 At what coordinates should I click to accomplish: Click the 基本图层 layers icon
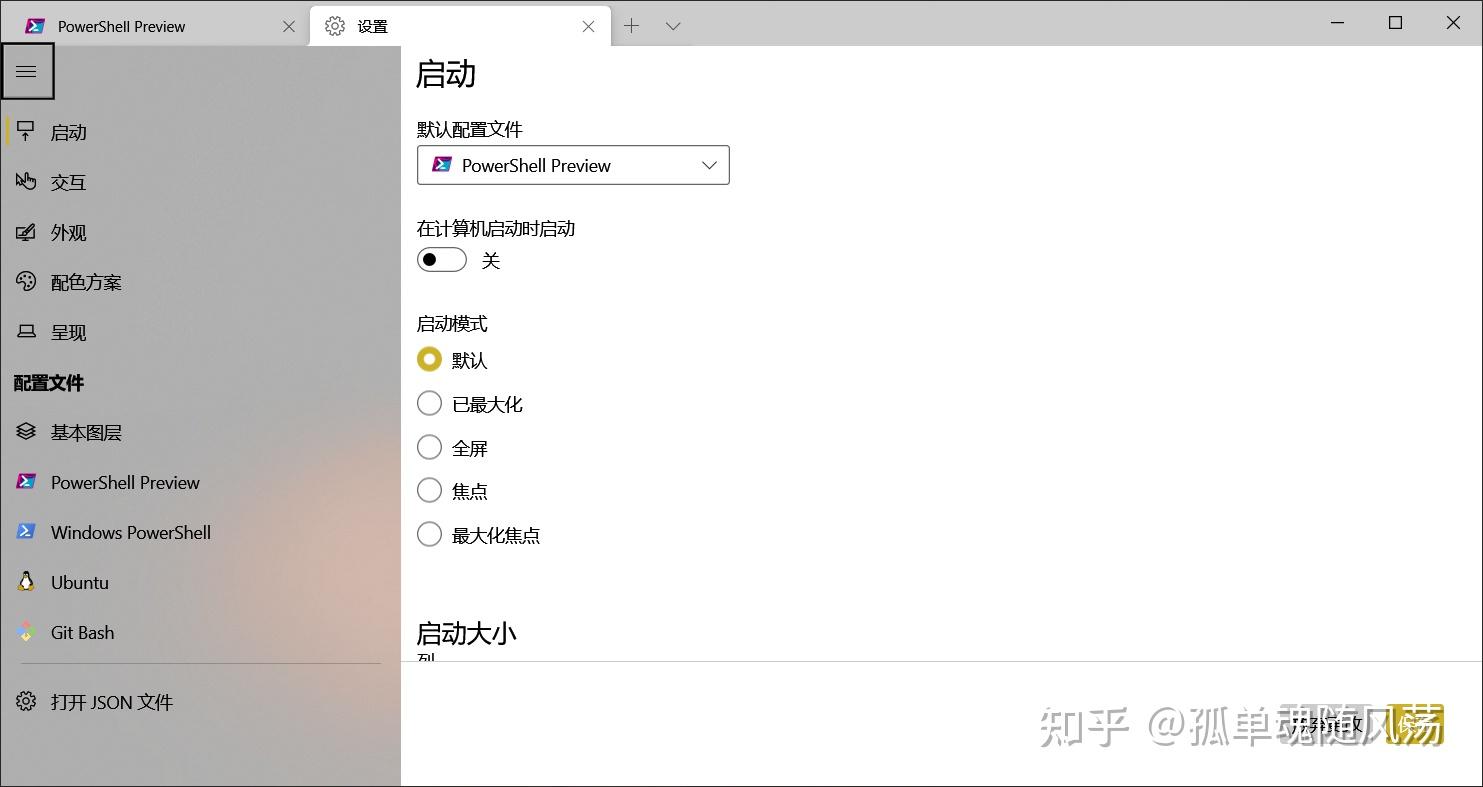[26, 432]
